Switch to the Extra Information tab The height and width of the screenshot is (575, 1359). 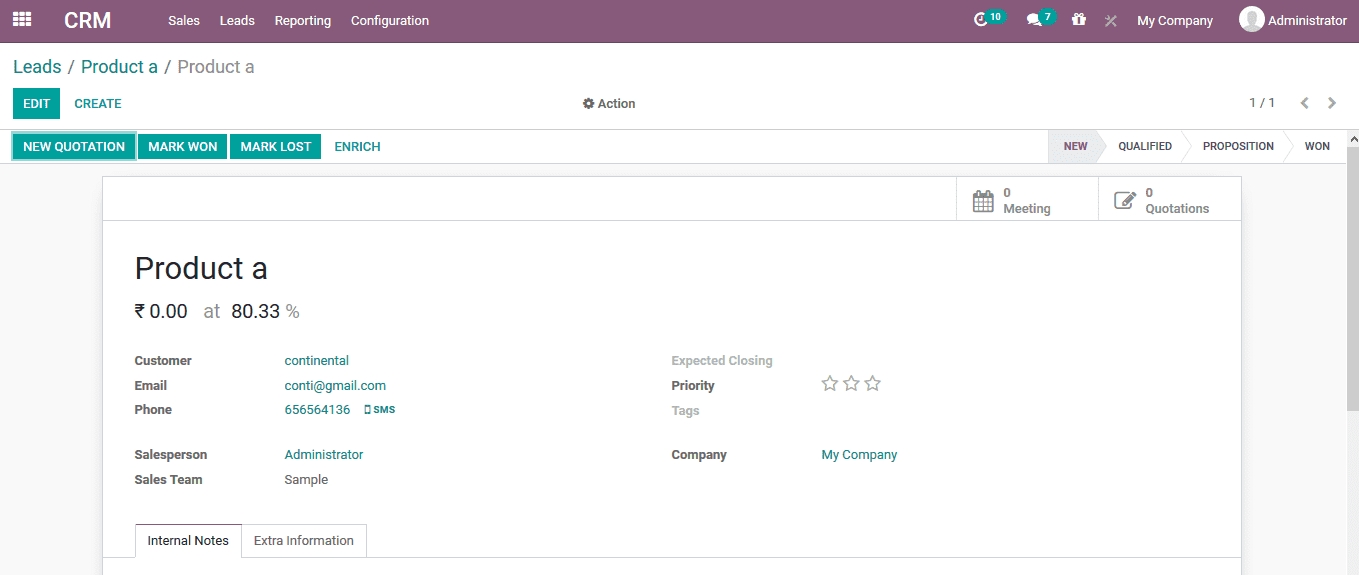303,541
